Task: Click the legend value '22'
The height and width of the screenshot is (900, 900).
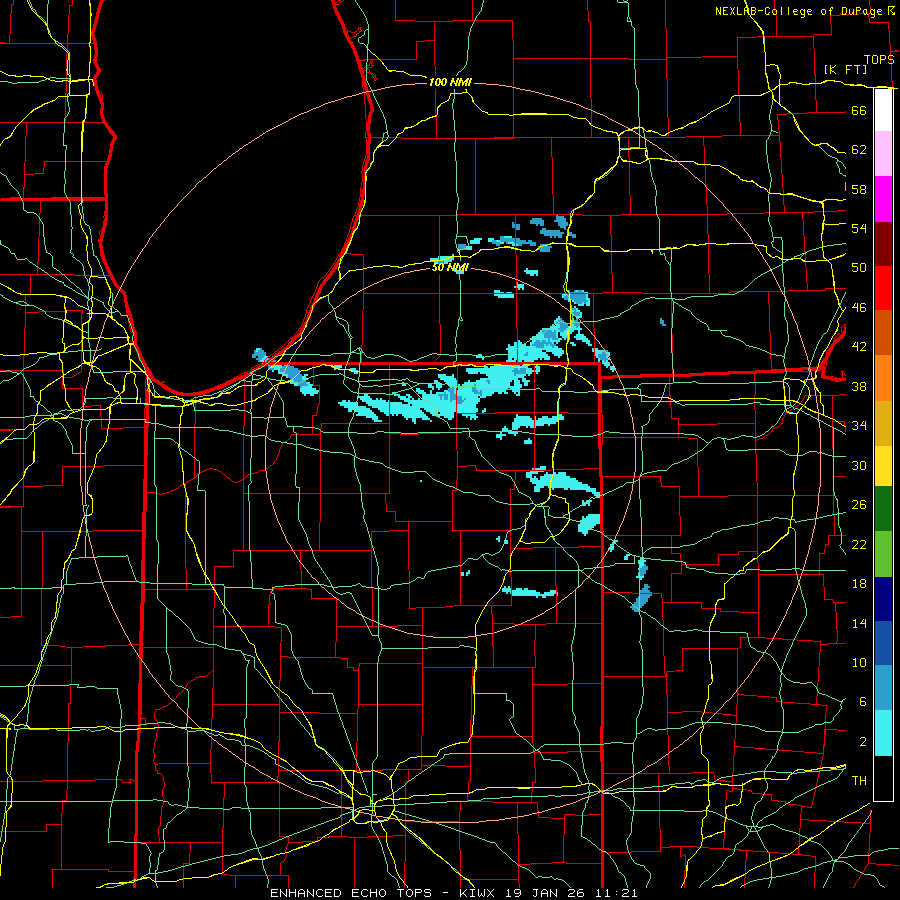Action: pos(859,544)
